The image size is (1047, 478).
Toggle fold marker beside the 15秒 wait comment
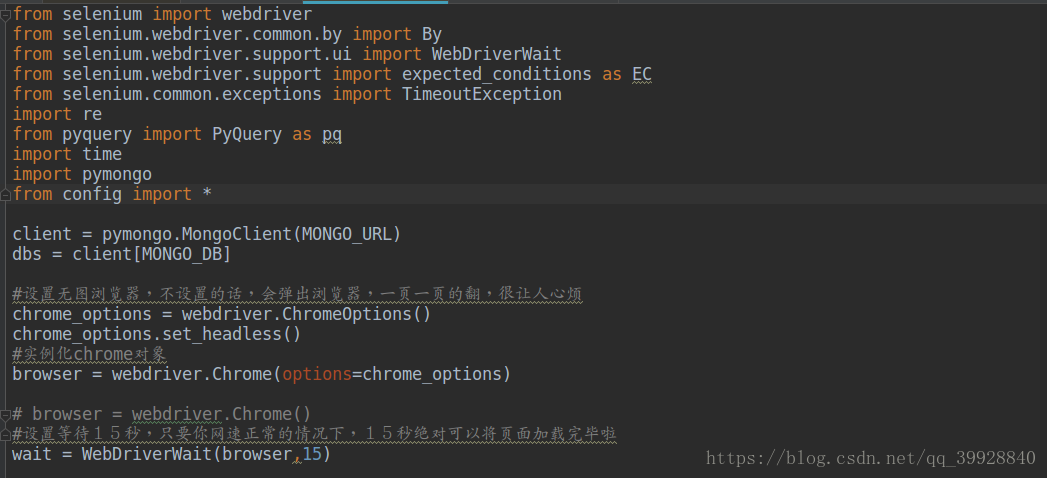(x=5, y=435)
